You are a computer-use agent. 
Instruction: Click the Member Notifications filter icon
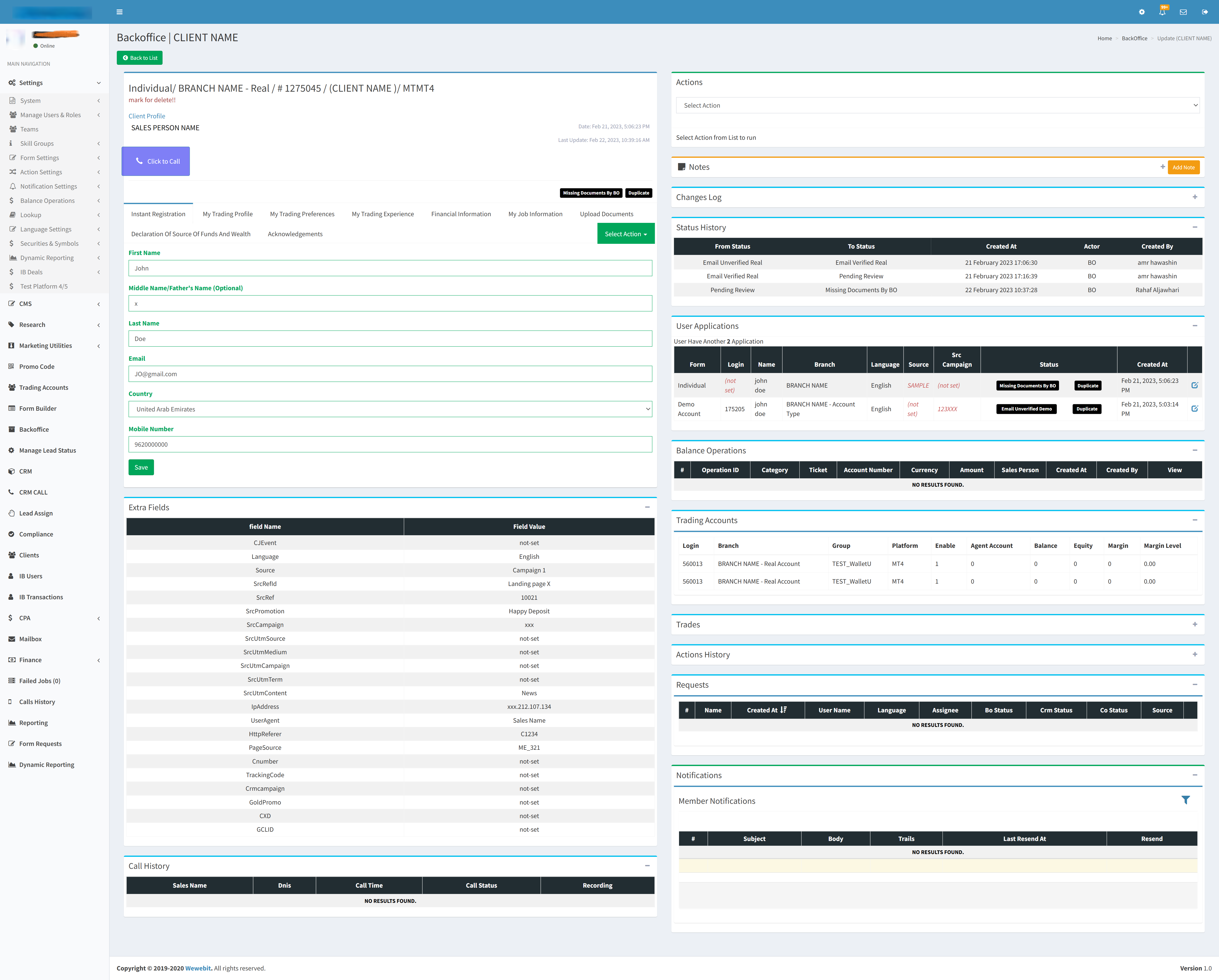pyautogui.click(x=1186, y=800)
